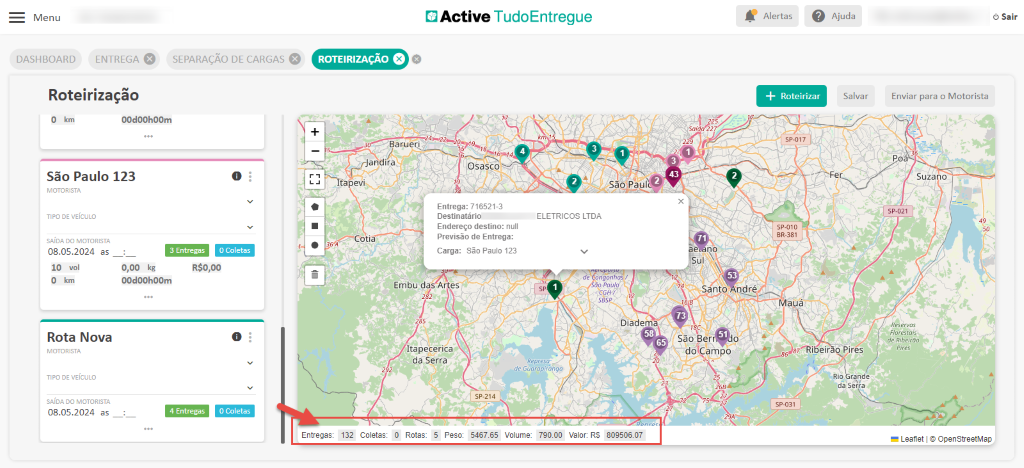Expand ellipsis on topmost partial card
The height and width of the screenshot is (468, 1024).
149,136
